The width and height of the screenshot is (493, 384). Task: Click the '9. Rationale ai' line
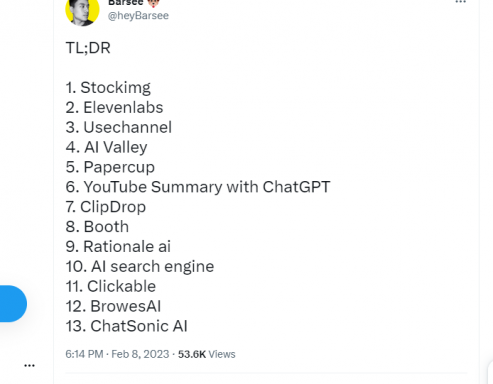pyautogui.click(x=118, y=247)
